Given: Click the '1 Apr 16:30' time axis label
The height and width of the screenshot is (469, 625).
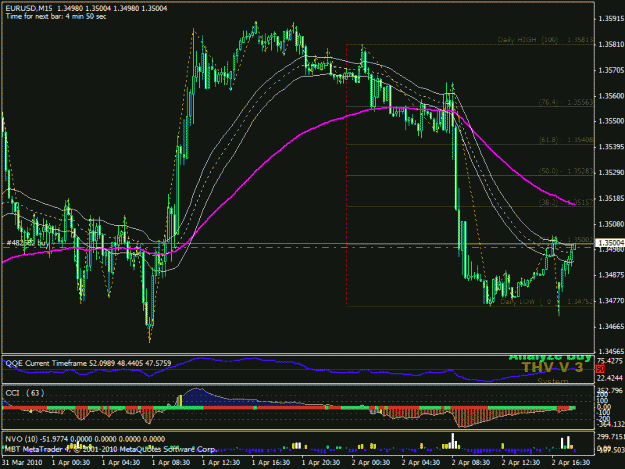Looking at the screenshot, I should click(271, 463).
